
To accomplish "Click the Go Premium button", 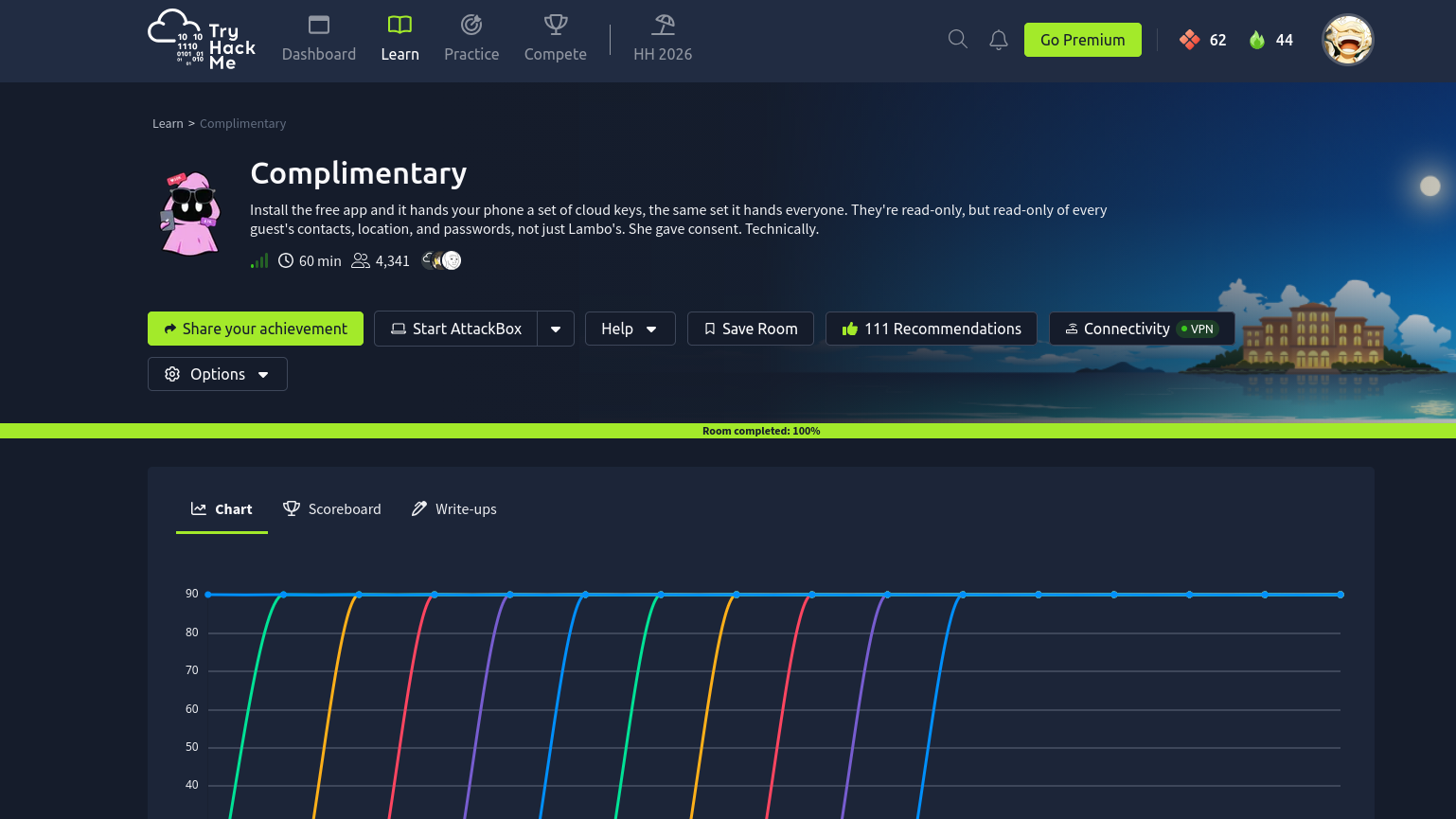I will (x=1083, y=40).
